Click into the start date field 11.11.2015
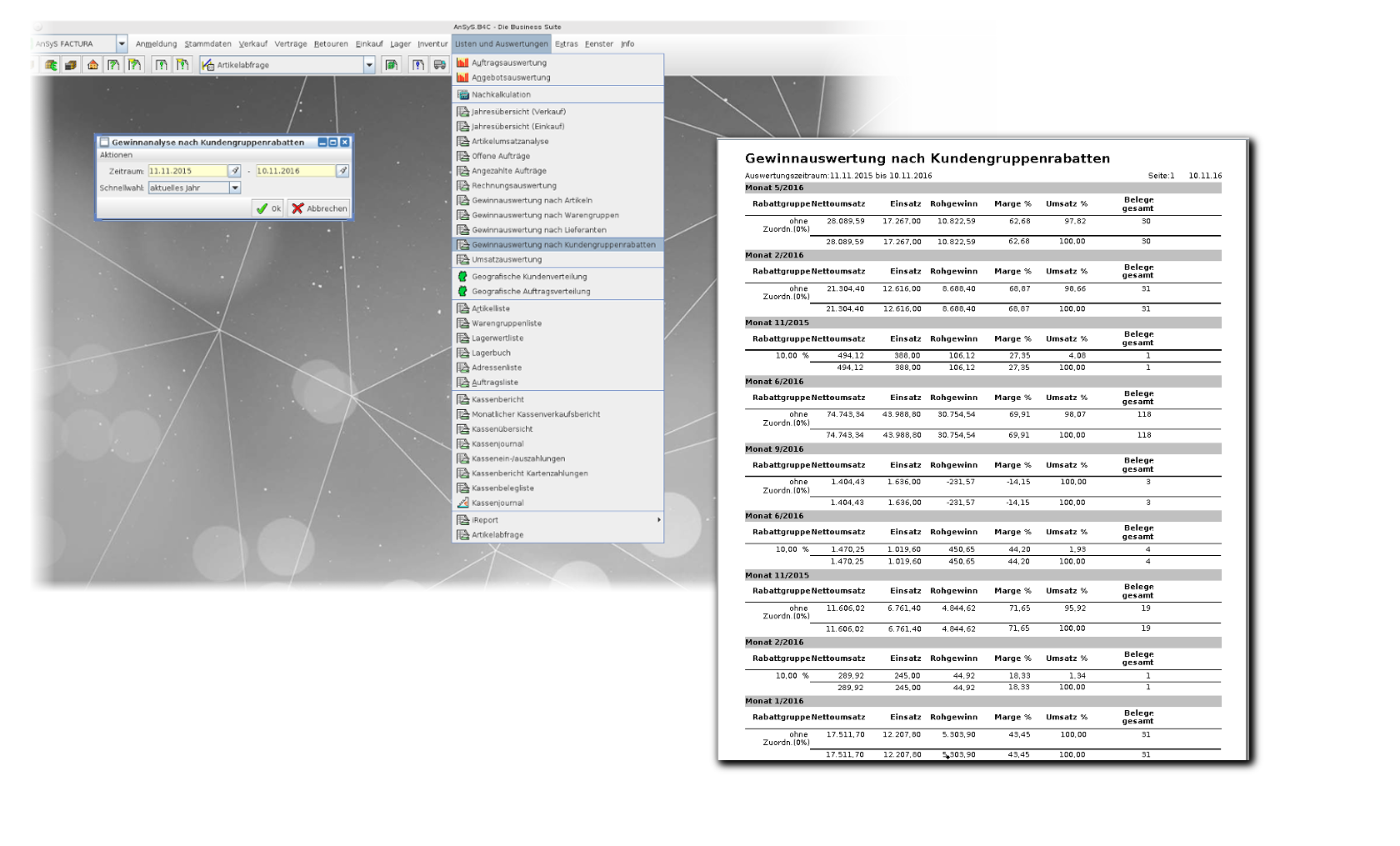The width and height of the screenshot is (1400, 846). 187,171
